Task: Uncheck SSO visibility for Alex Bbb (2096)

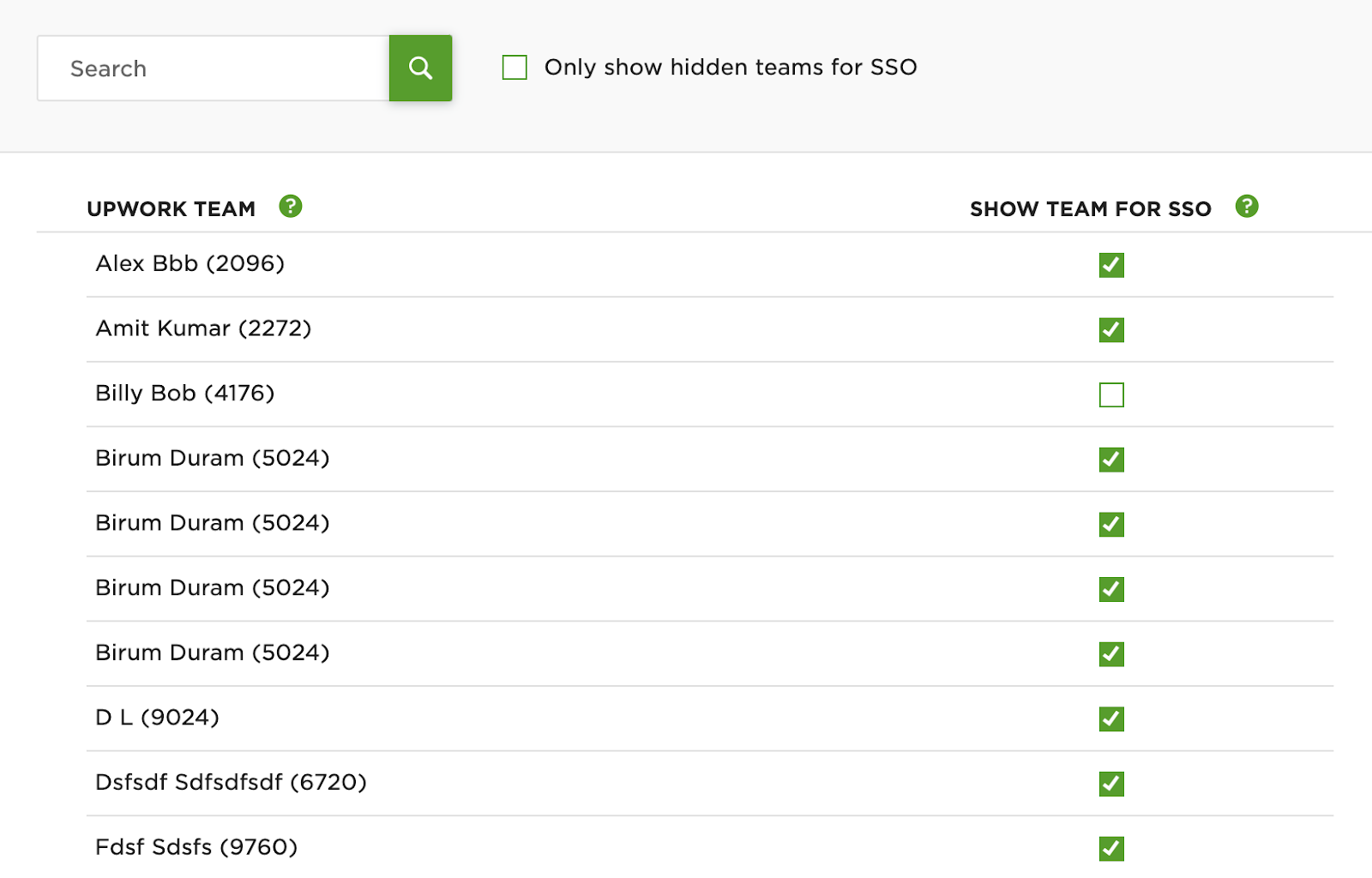Action: pos(1111,265)
